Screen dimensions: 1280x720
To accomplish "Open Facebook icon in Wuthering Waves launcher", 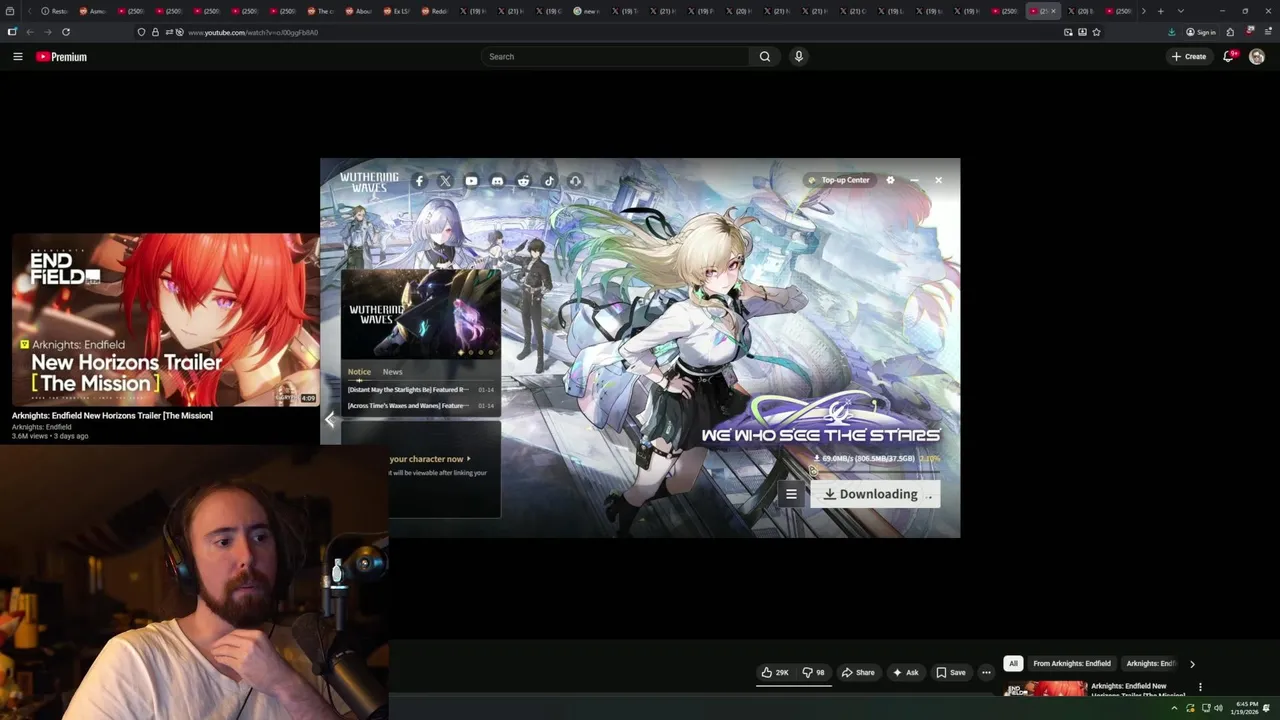I will tap(419, 181).
